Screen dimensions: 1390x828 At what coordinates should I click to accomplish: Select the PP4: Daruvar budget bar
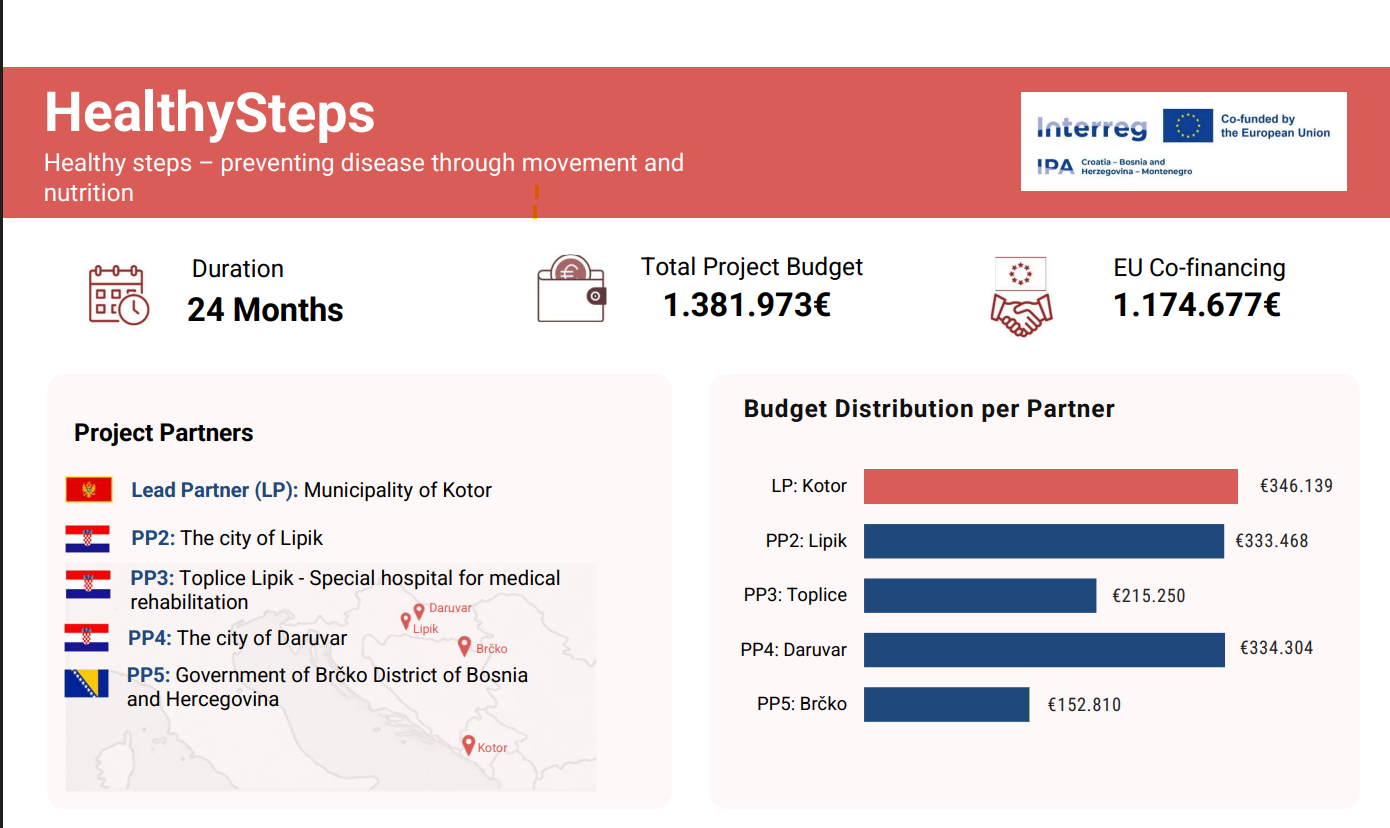[1044, 649]
